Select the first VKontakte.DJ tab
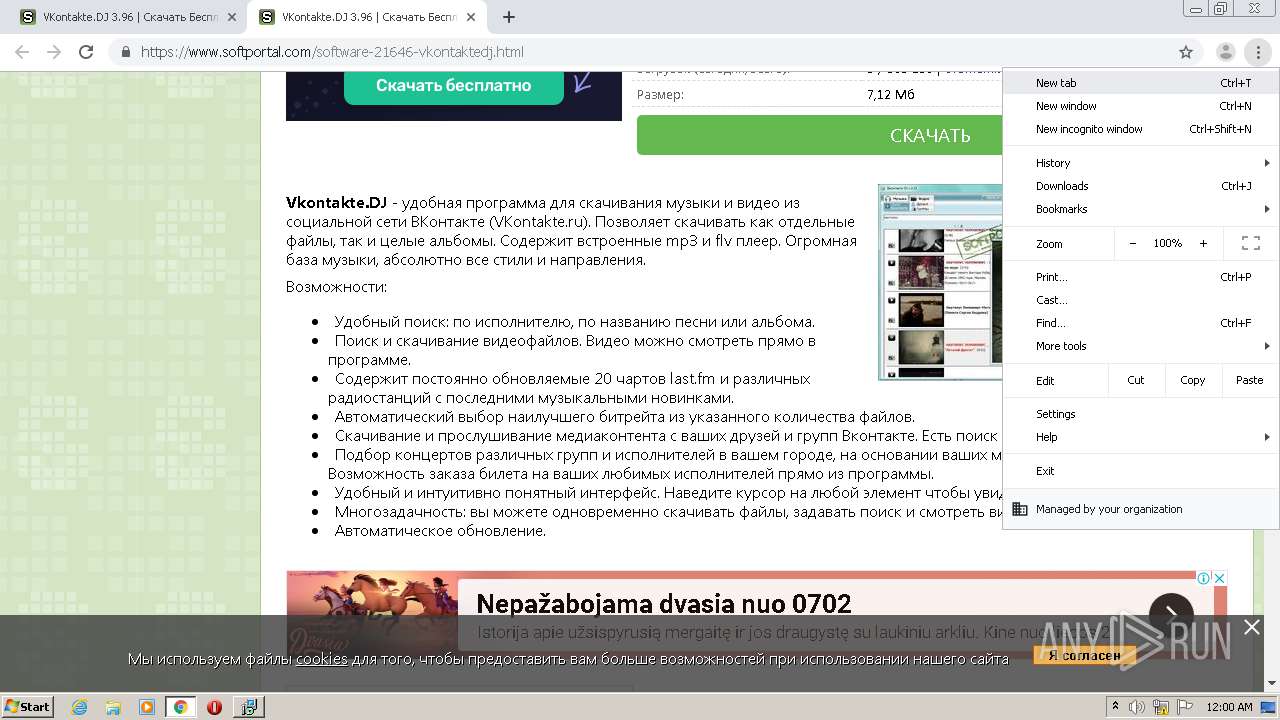This screenshot has height=720, width=1280. point(125,17)
